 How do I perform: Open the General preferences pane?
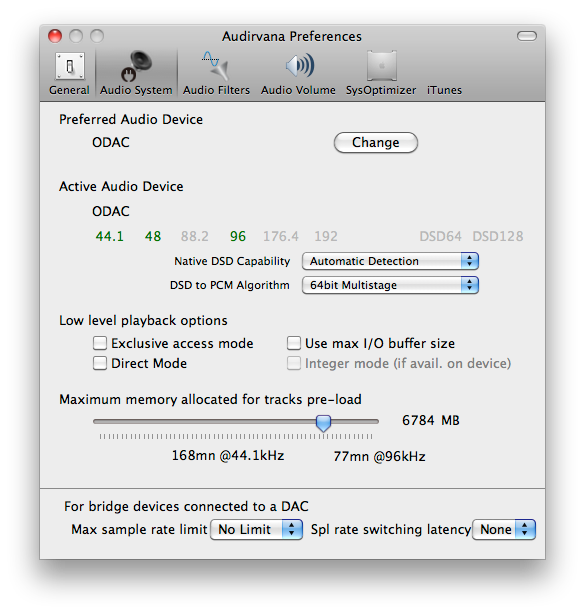[x=69, y=74]
